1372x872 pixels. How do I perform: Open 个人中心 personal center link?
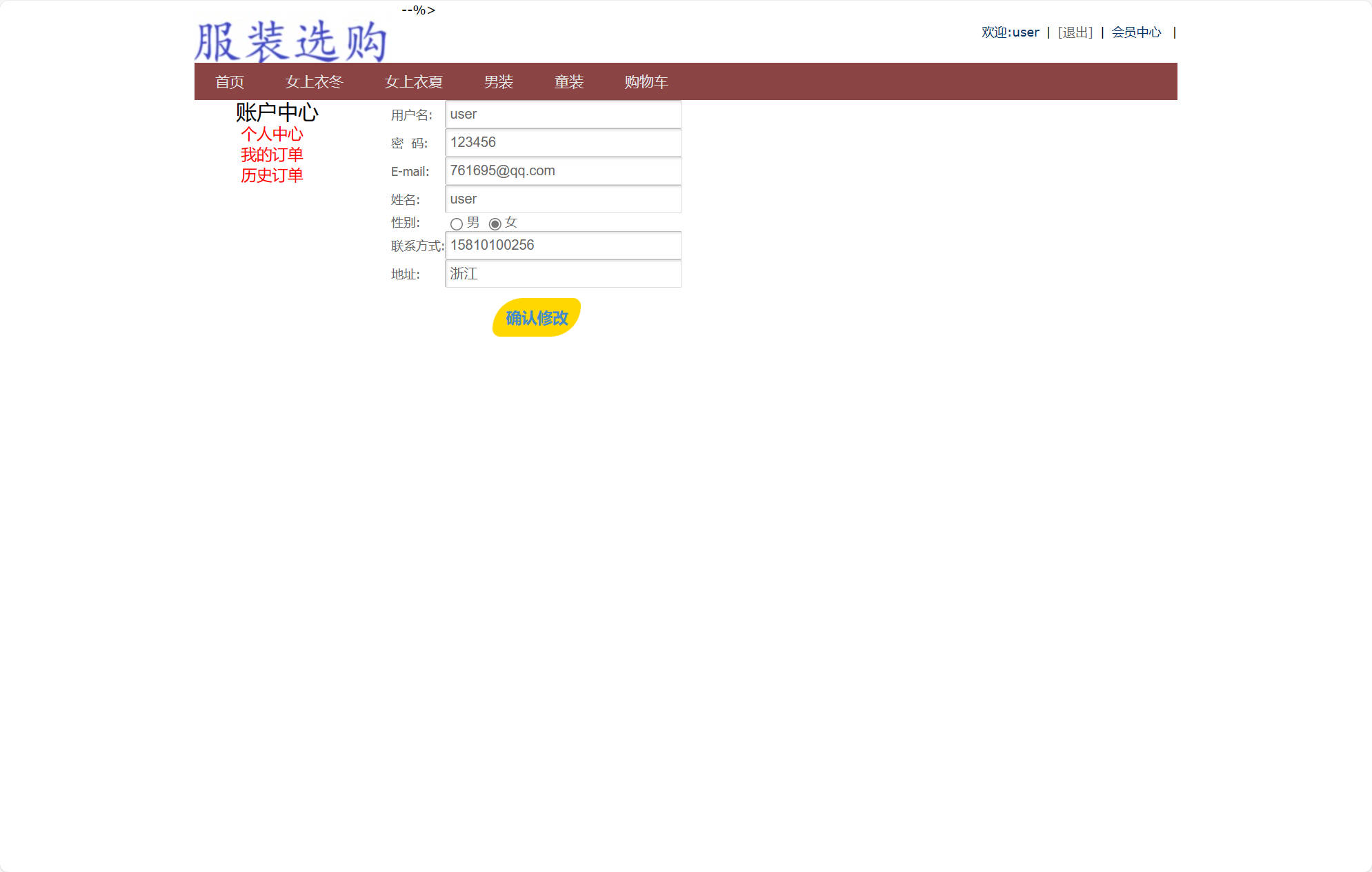click(x=272, y=135)
